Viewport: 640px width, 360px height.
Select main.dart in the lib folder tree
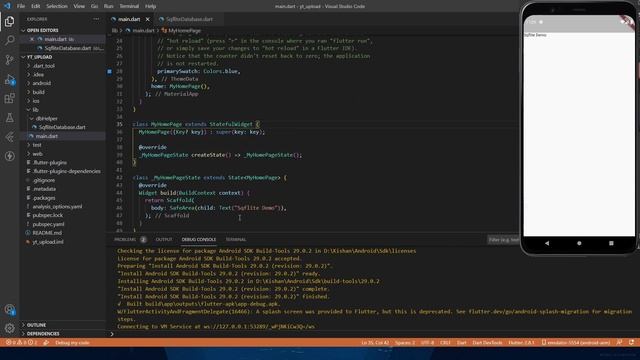tap(47, 136)
